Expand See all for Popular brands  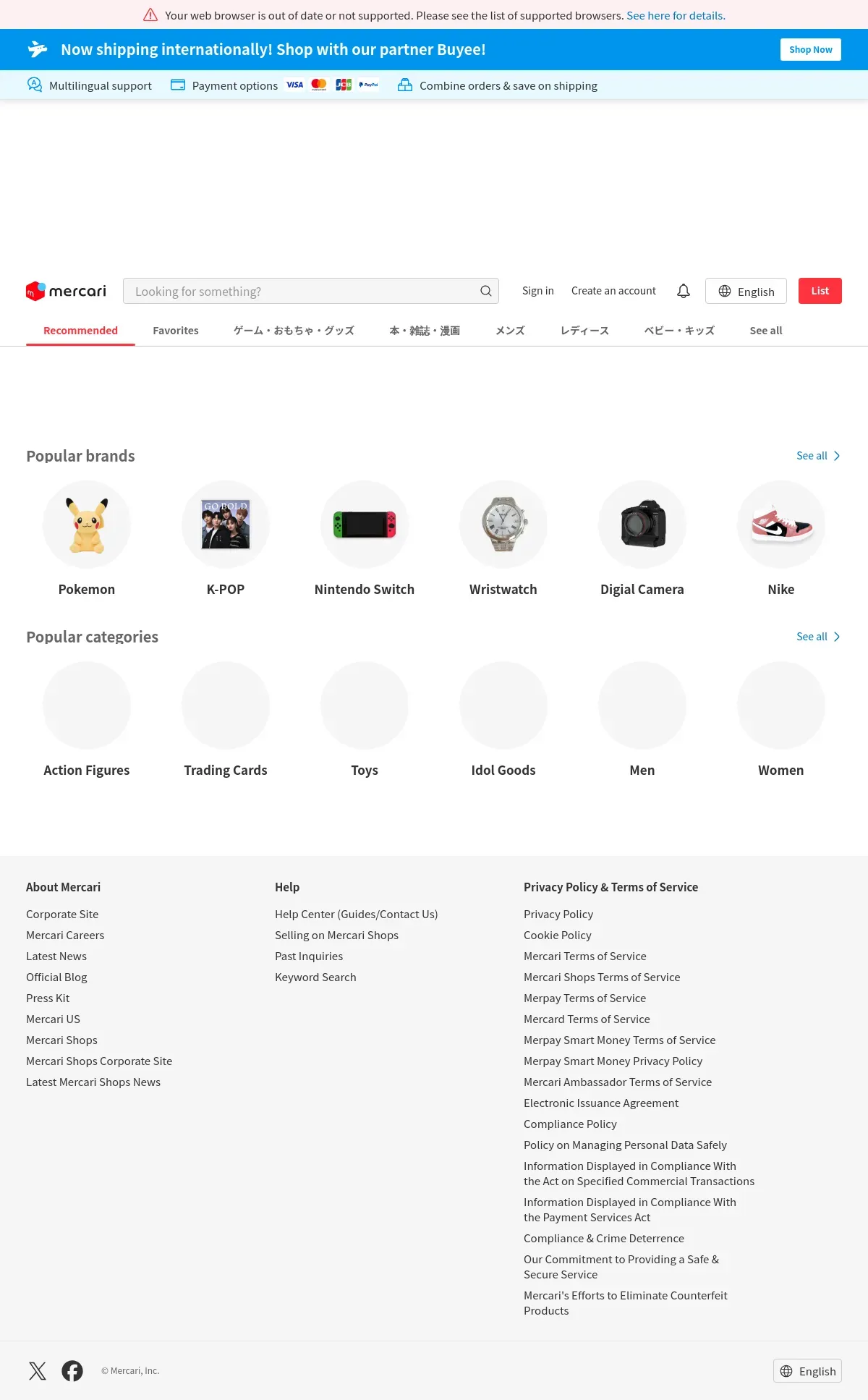pyautogui.click(x=818, y=456)
